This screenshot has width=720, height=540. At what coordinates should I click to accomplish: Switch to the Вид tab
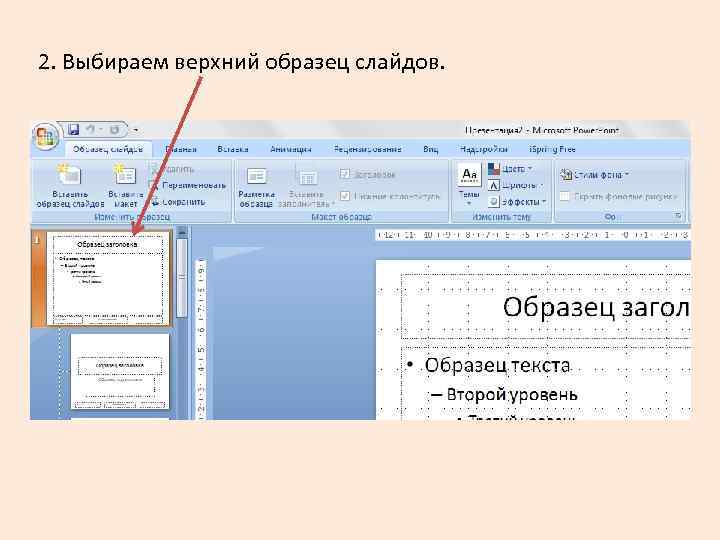431,150
